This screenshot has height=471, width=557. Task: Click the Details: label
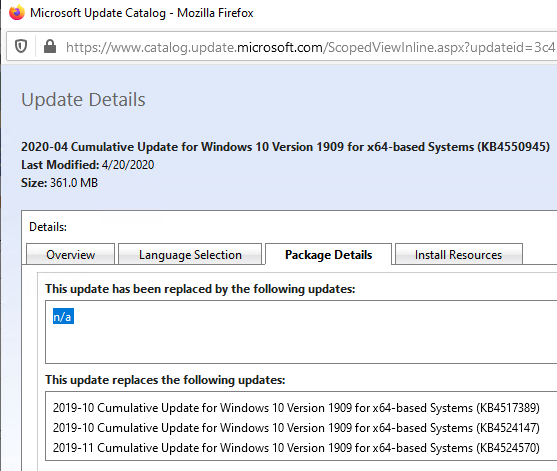tap(48, 227)
